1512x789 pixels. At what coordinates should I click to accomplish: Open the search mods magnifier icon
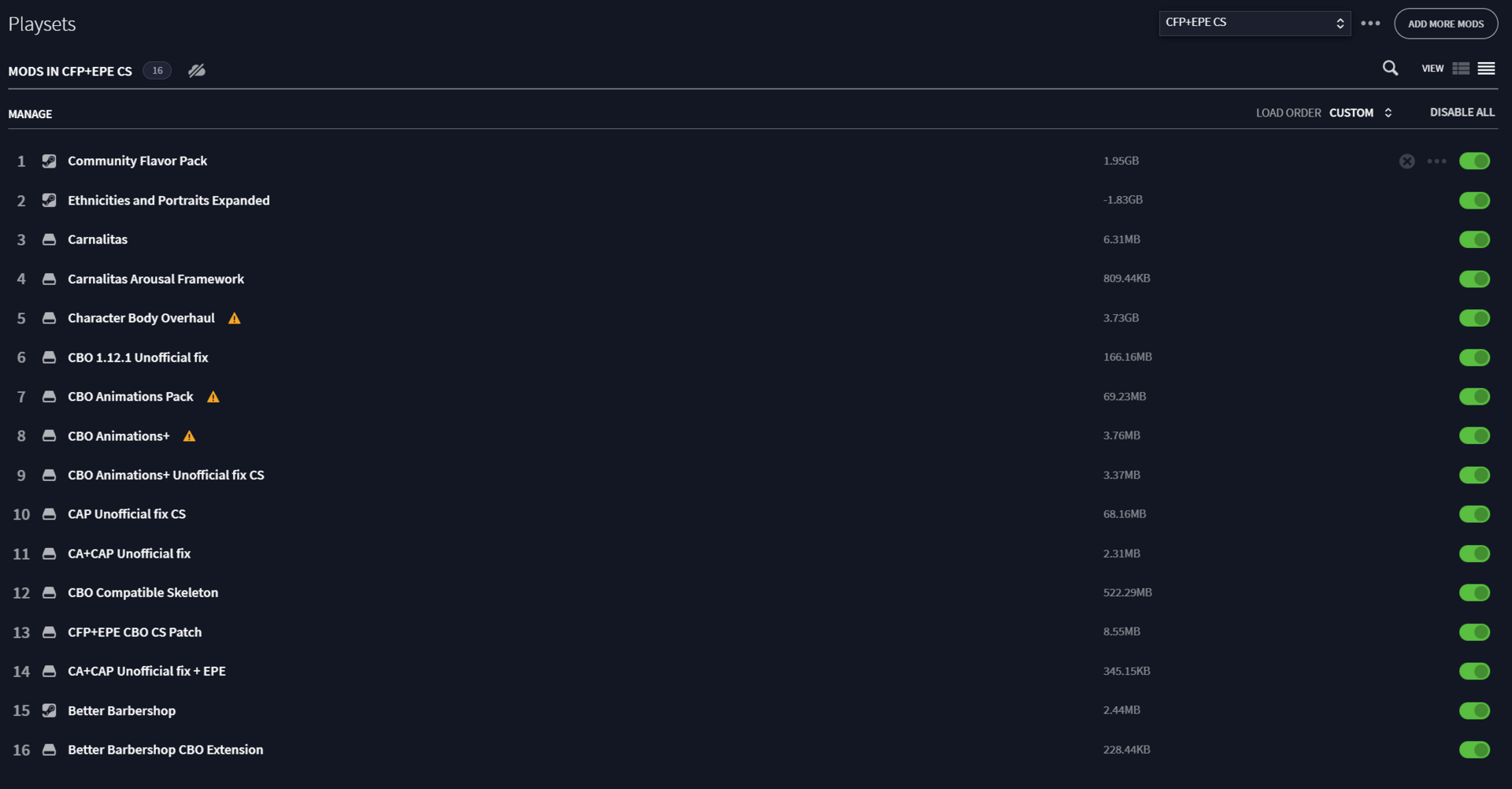pyautogui.click(x=1390, y=69)
